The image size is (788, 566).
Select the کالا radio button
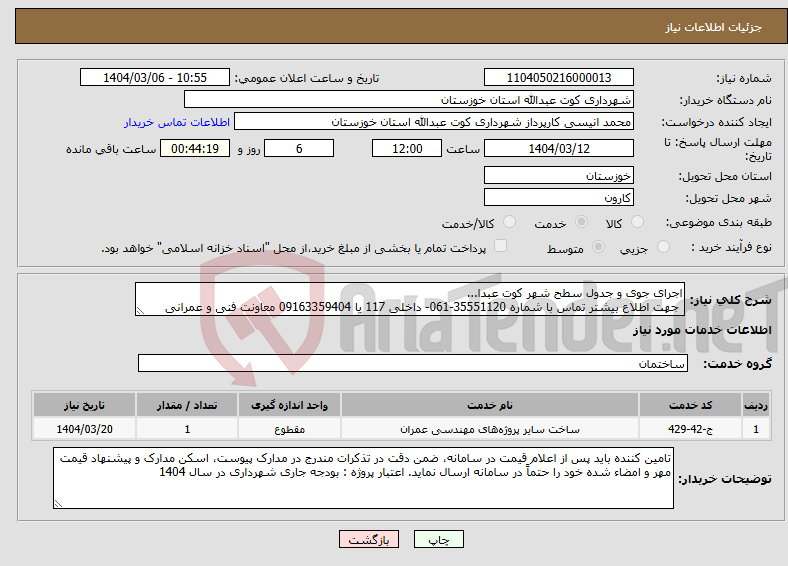coord(637,222)
